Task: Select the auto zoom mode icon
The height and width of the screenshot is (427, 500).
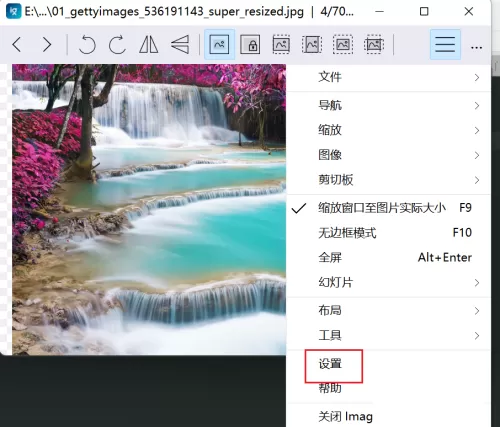Action: click(219, 44)
